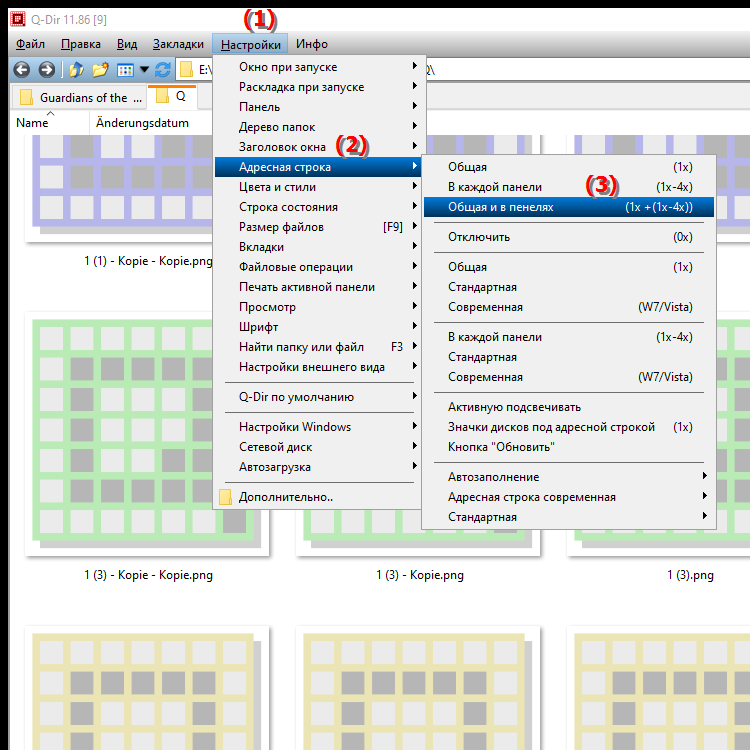Choose Отключить (0x) address bar option

click(569, 237)
